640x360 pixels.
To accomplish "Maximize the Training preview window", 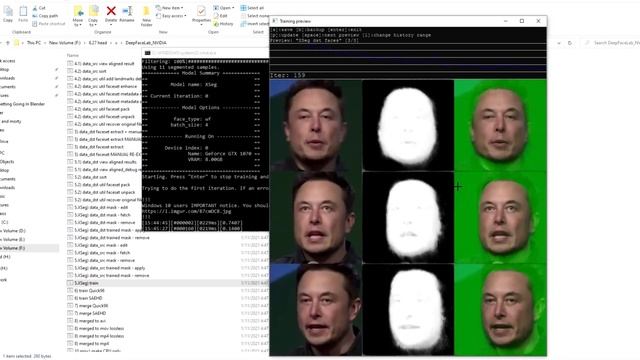I will pyautogui.click(x=522, y=21).
